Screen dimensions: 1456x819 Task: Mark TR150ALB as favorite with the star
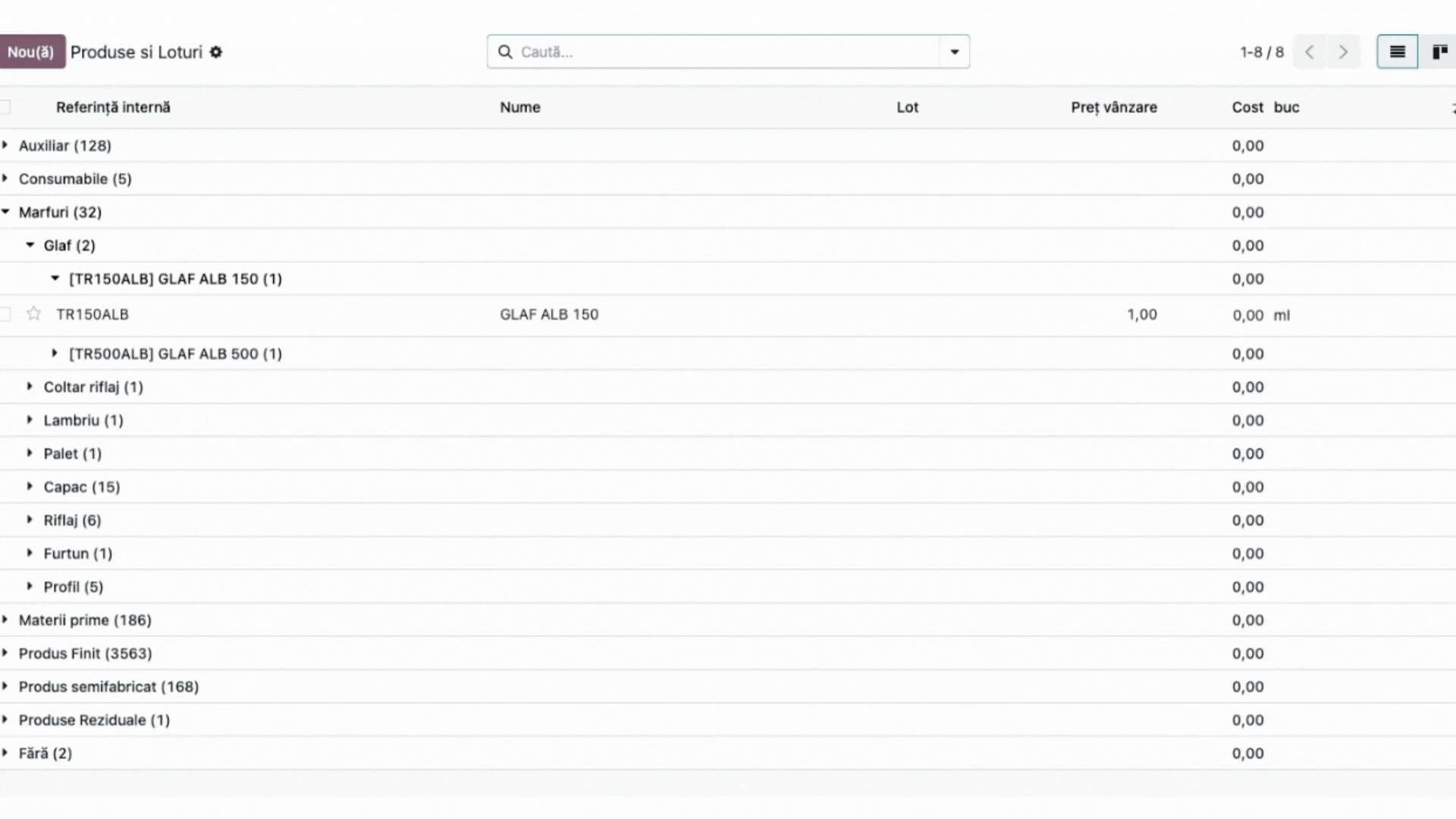[33, 314]
